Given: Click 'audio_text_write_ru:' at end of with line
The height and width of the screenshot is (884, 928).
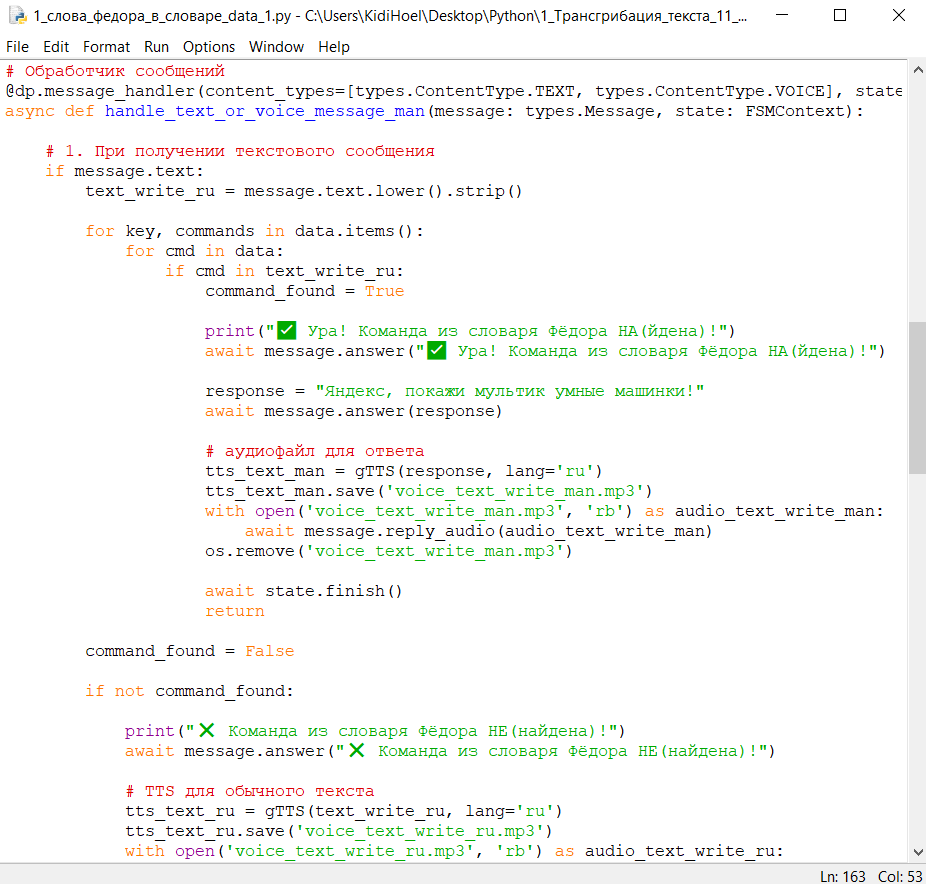Looking at the screenshot, I should pyautogui.click(x=684, y=851).
